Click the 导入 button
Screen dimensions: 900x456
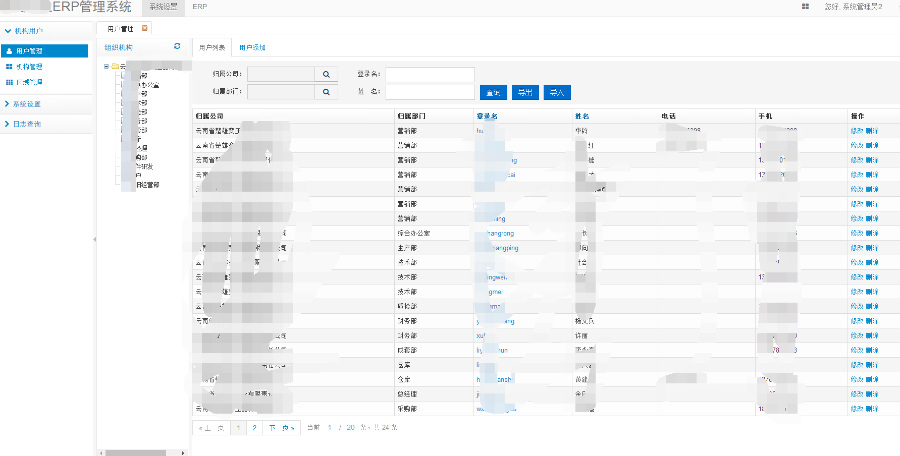pyautogui.click(x=557, y=92)
